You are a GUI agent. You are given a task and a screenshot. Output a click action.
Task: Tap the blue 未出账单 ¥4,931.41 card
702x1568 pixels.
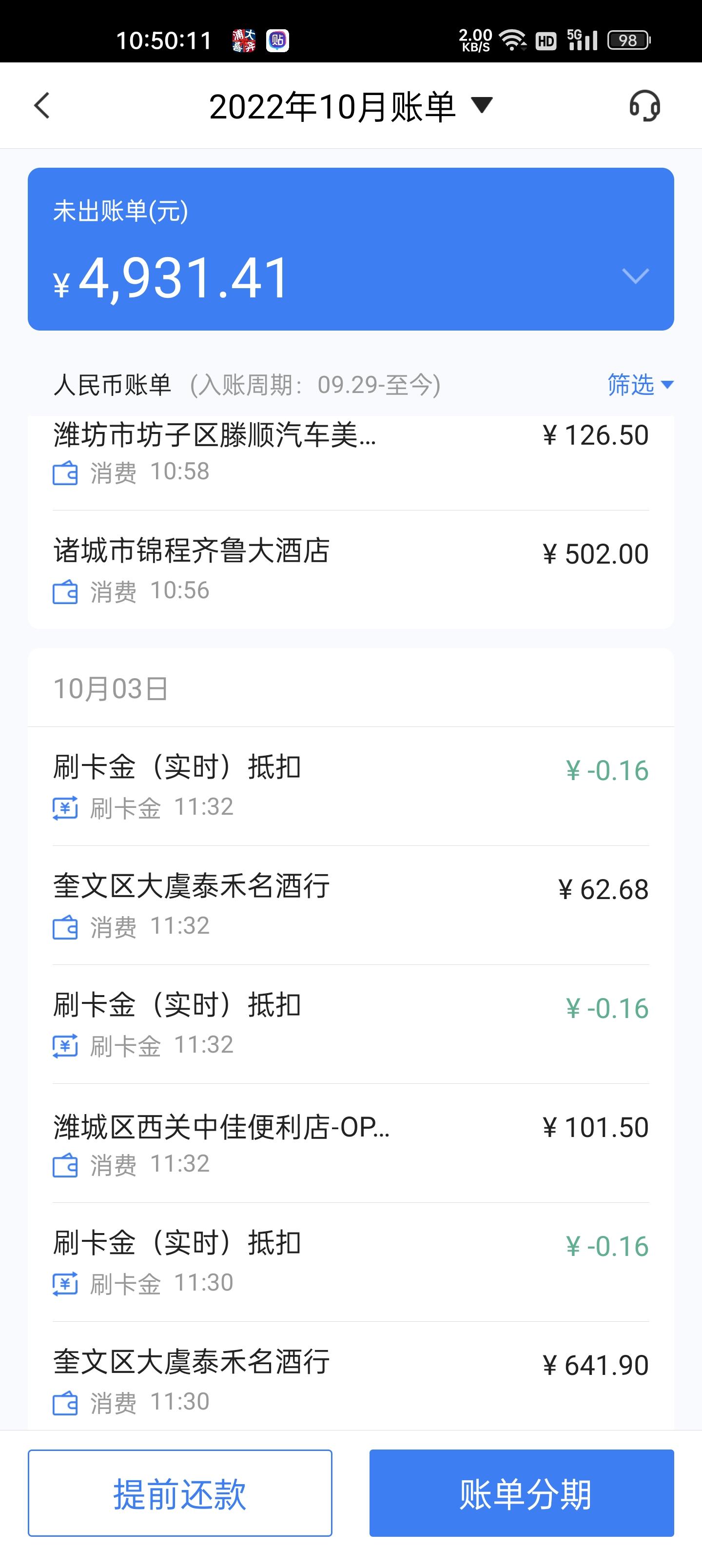(x=351, y=249)
